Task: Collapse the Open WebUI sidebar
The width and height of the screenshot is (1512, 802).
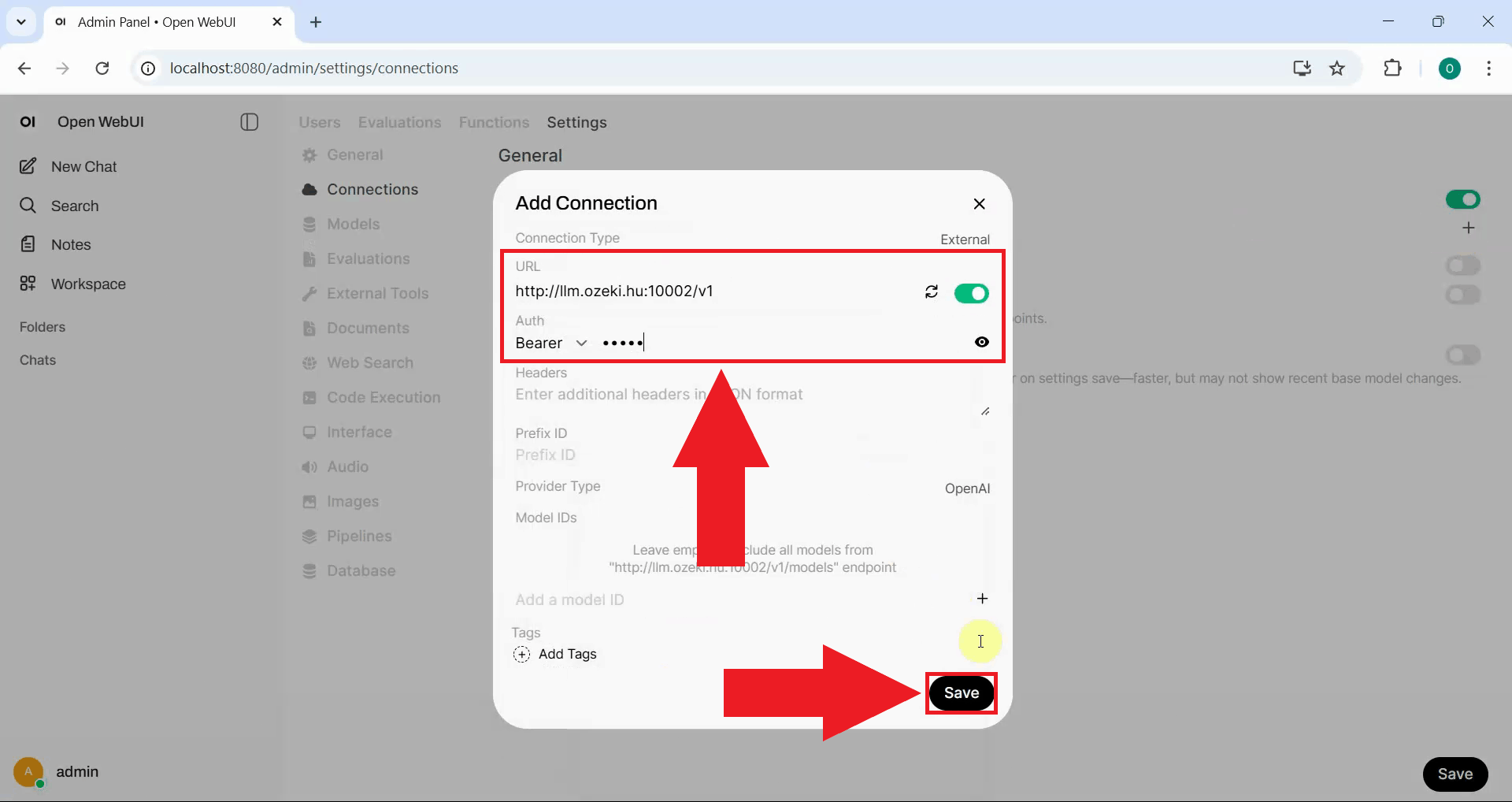Action: coord(248,122)
